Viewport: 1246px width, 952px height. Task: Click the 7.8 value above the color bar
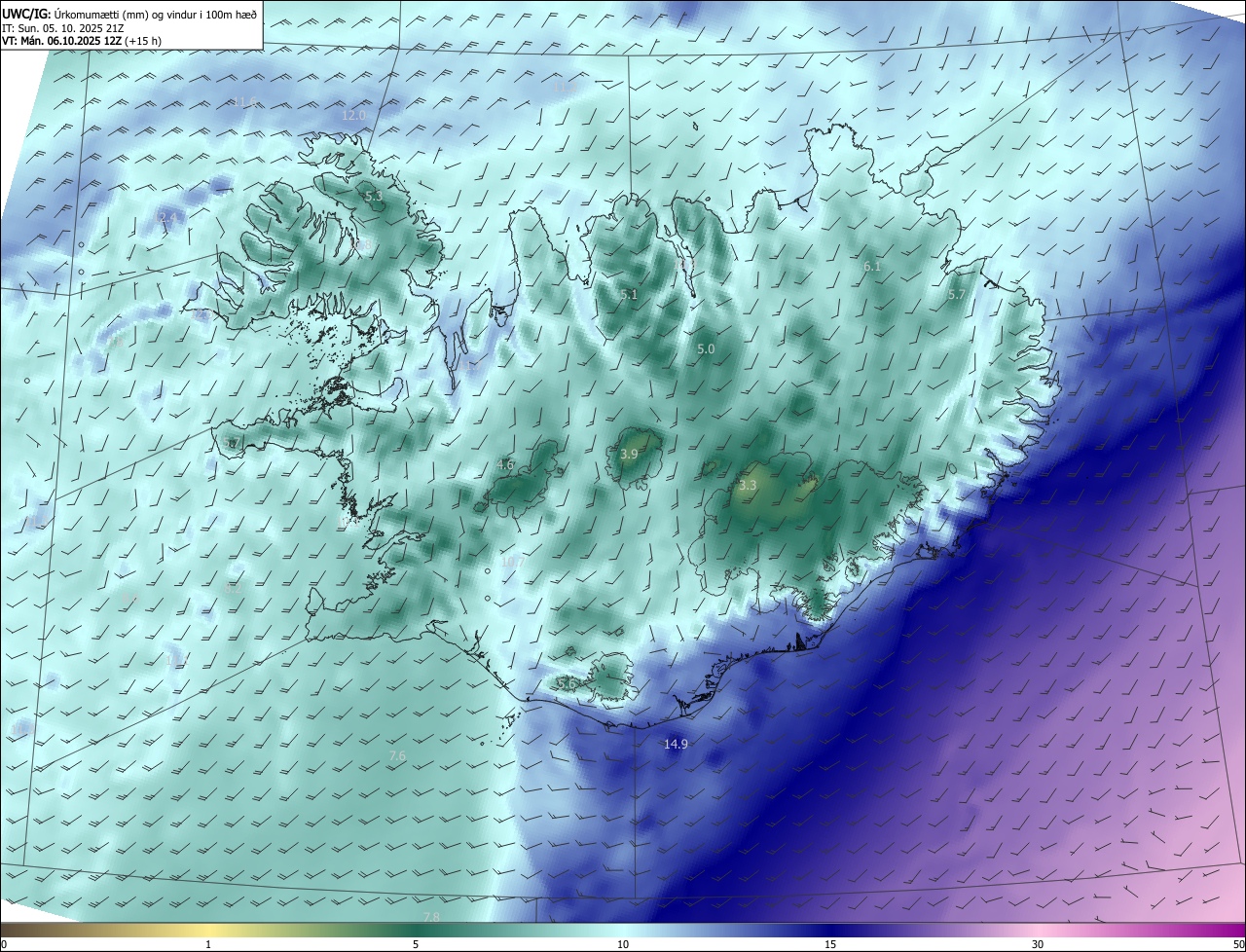(432, 917)
